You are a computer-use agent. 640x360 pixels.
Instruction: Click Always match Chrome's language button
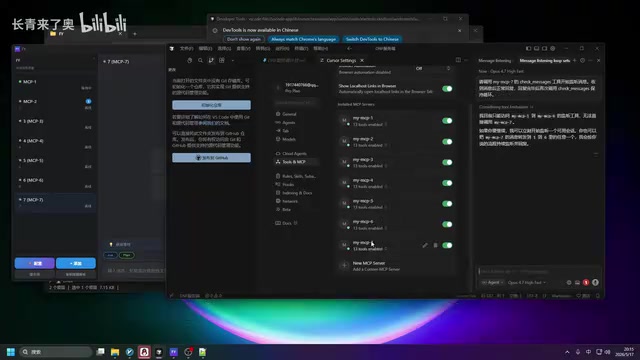(303, 39)
